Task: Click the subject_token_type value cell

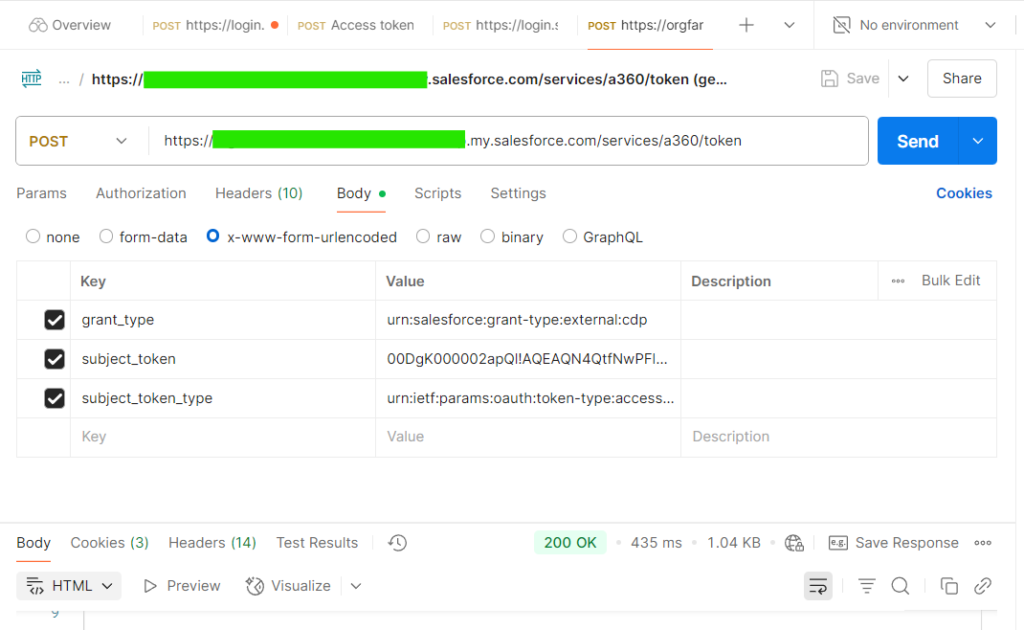Action: [x=528, y=398]
